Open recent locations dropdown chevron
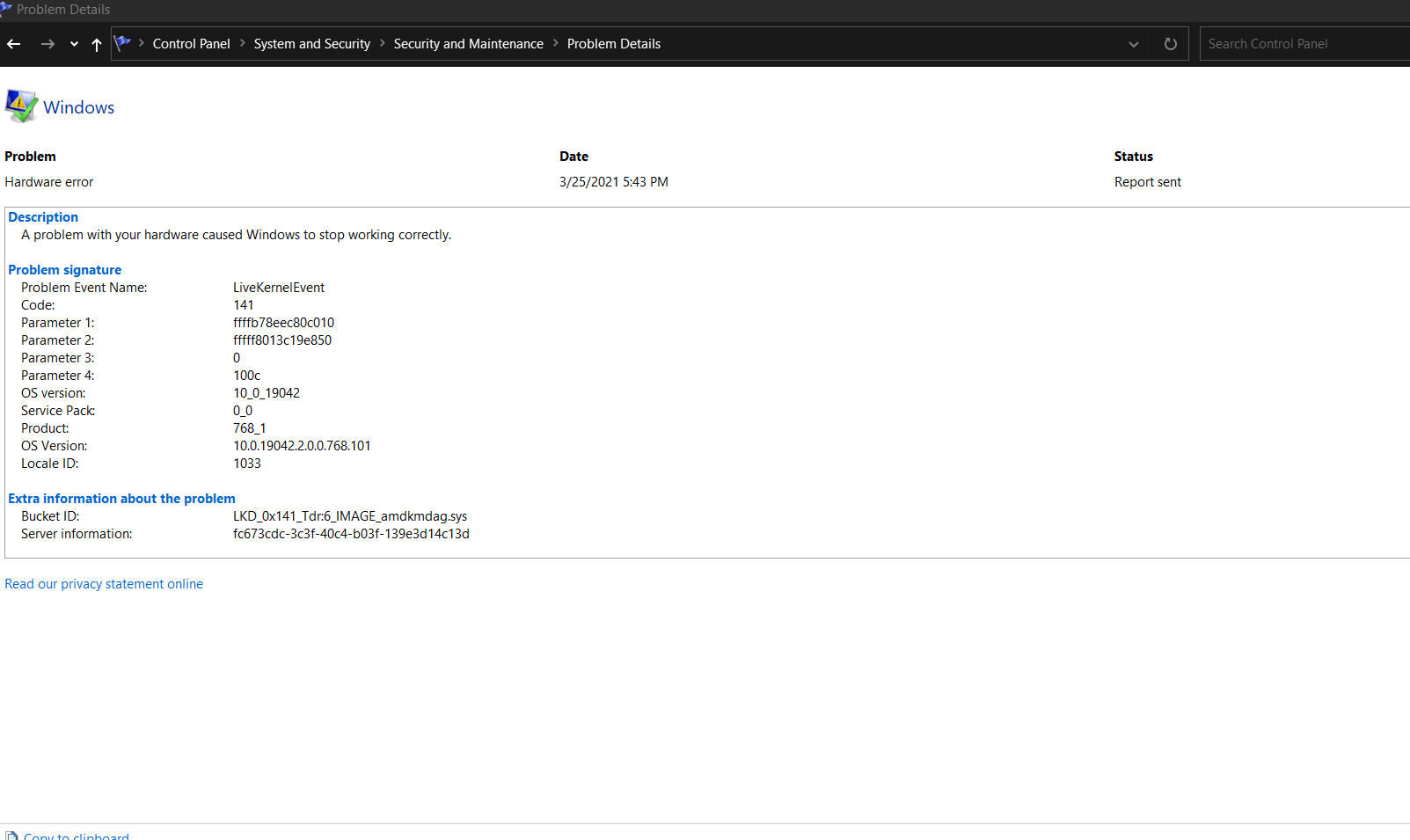The height and width of the screenshot is (840, 1410). tap(74, 44)
